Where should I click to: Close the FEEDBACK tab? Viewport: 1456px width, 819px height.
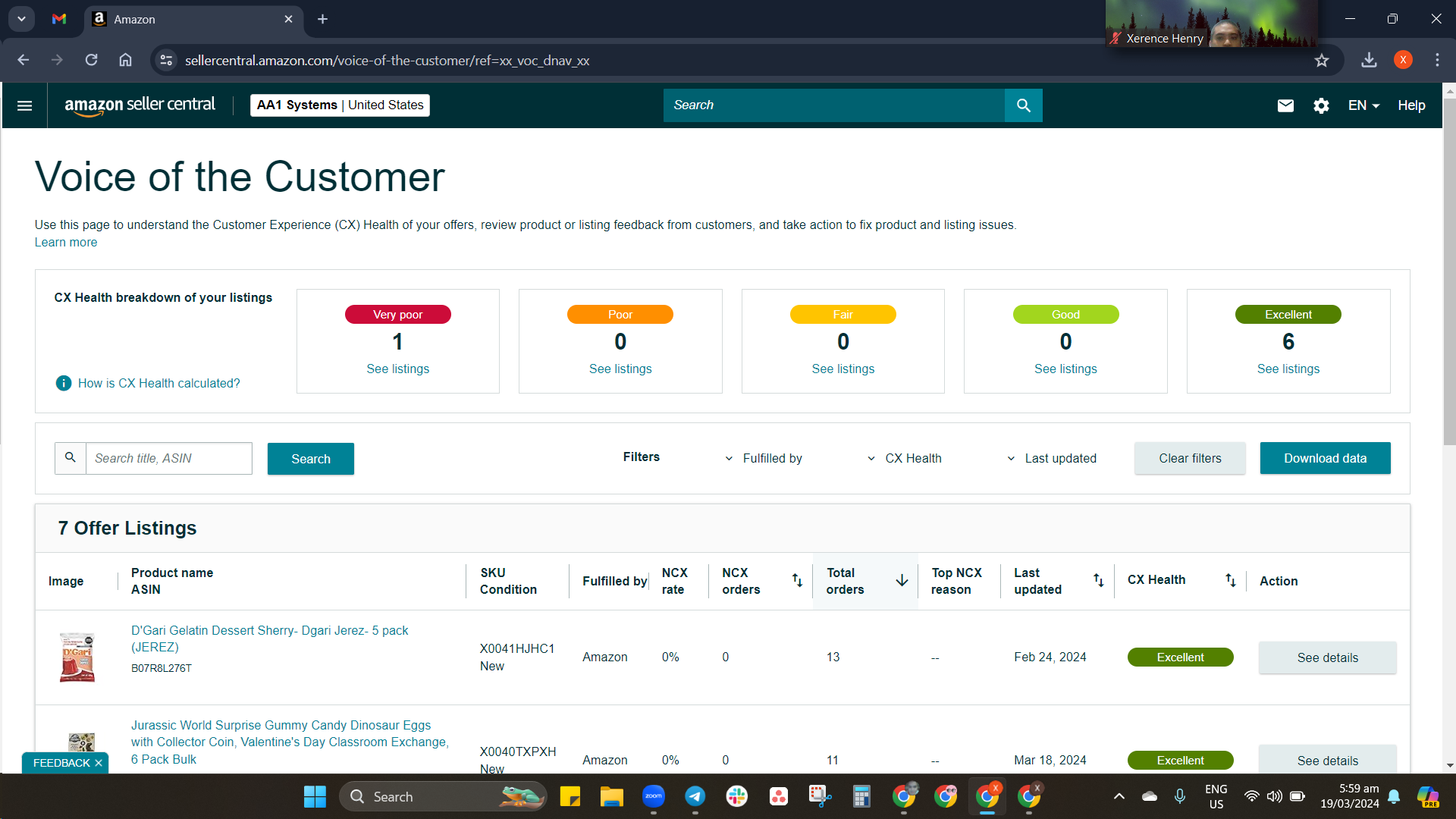(99, 763)
